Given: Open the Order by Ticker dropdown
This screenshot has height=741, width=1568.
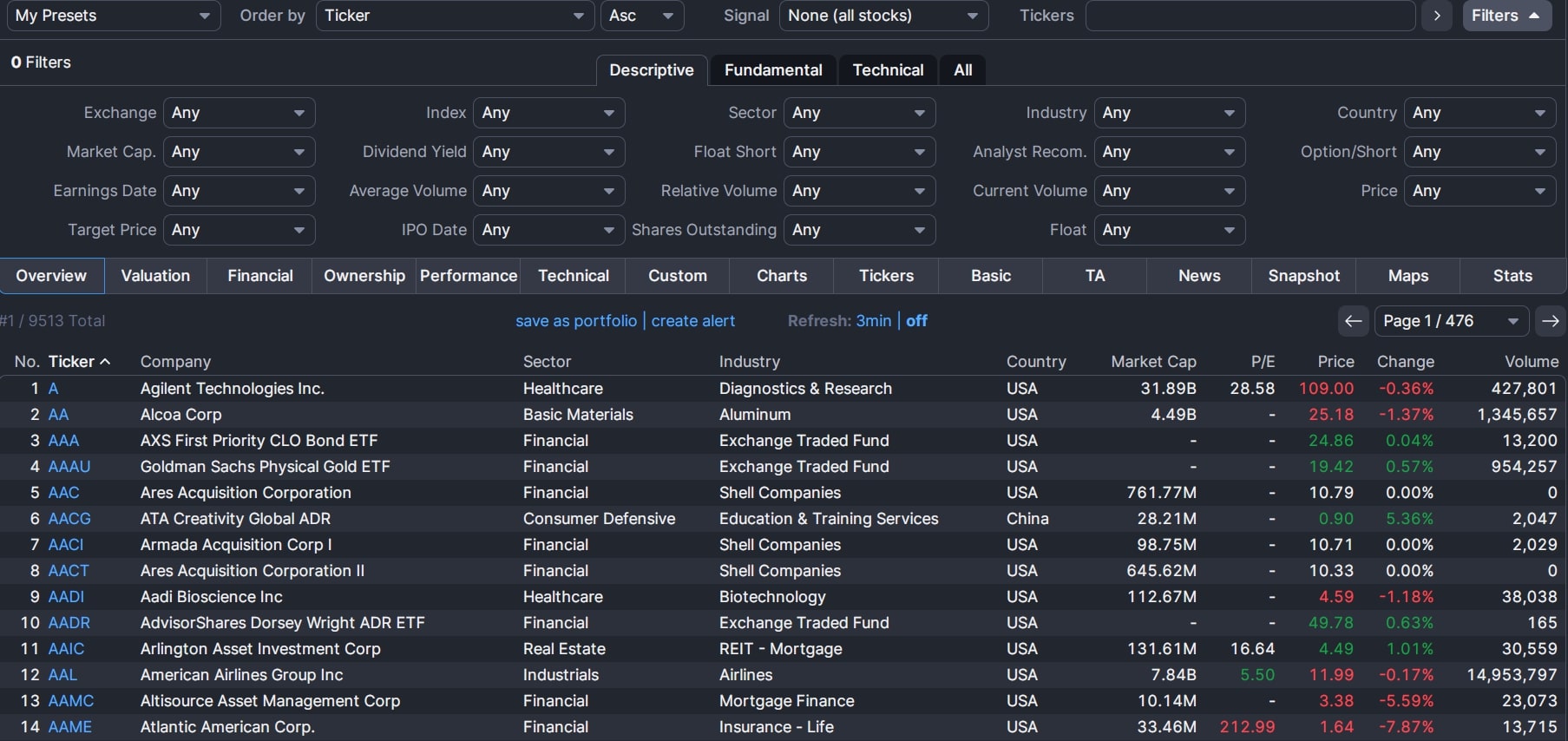Looking at the screenshot, I should point(455,16).
